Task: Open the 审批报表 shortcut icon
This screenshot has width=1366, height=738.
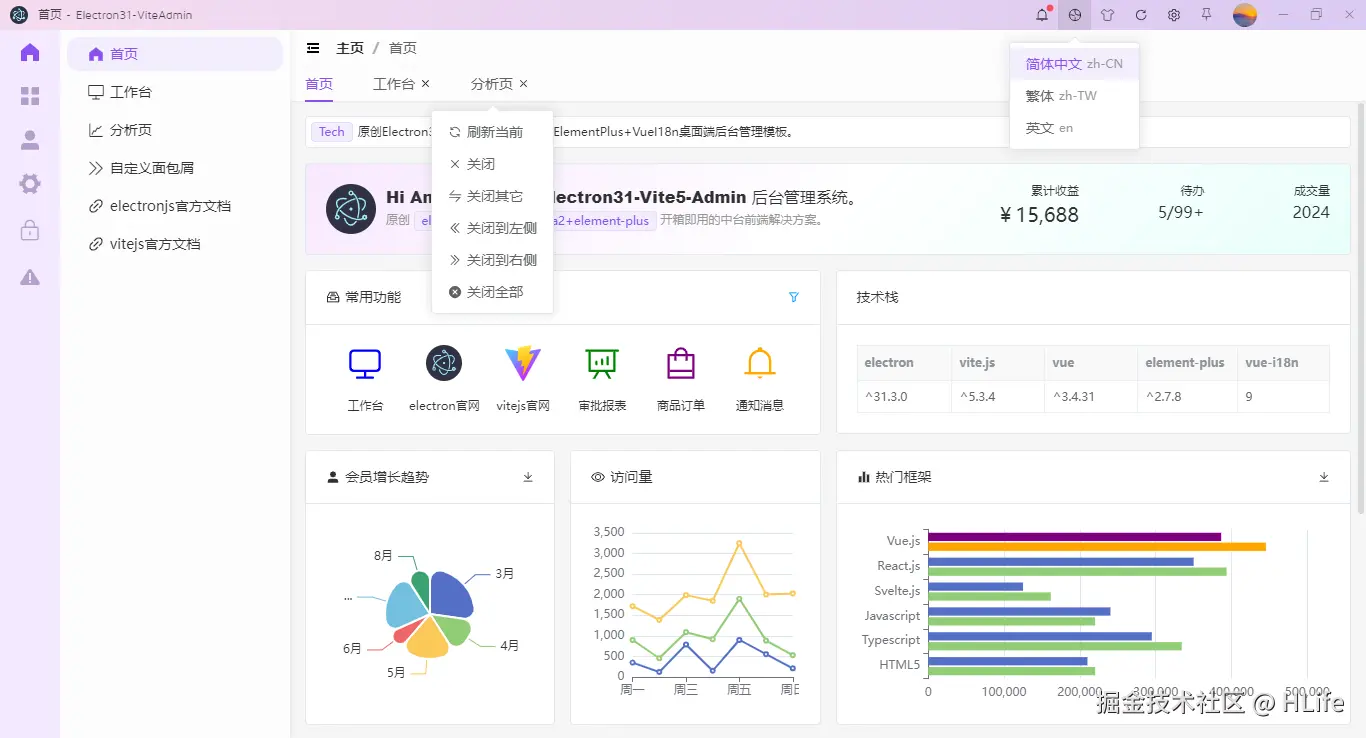Action: pyautogui.click(x=602, y=363)
